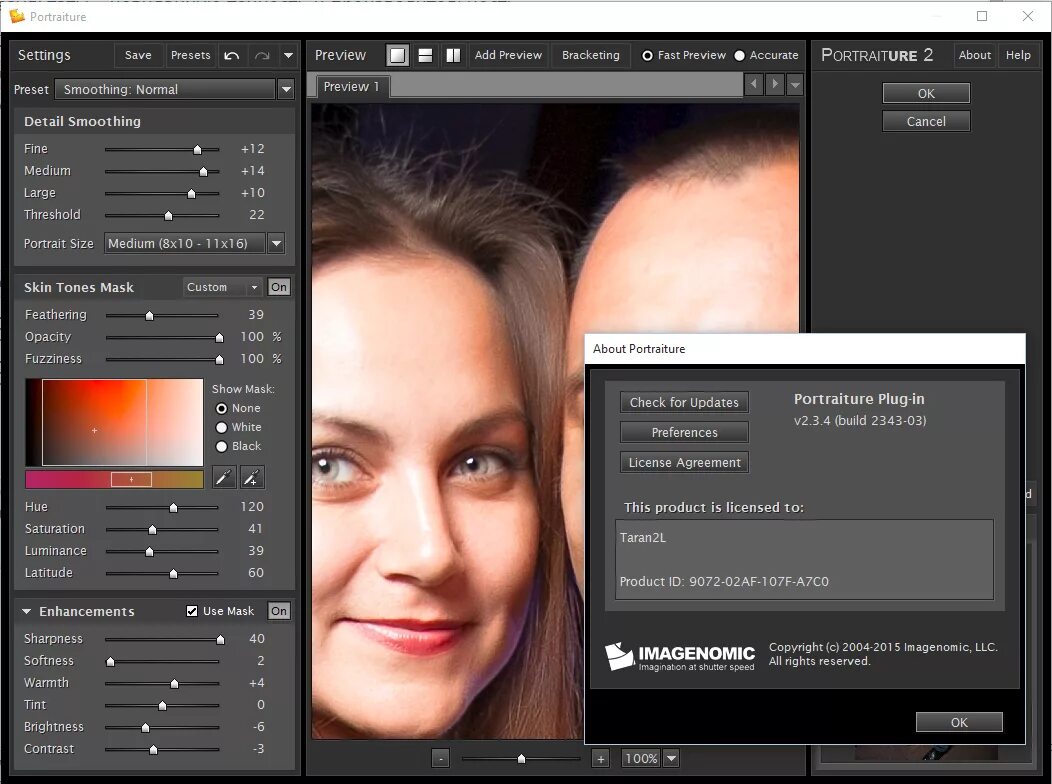Viewport: 1052px width, 784px height.
Task: Select the horizontal split preview icon
Action: [x=425, y=55]
